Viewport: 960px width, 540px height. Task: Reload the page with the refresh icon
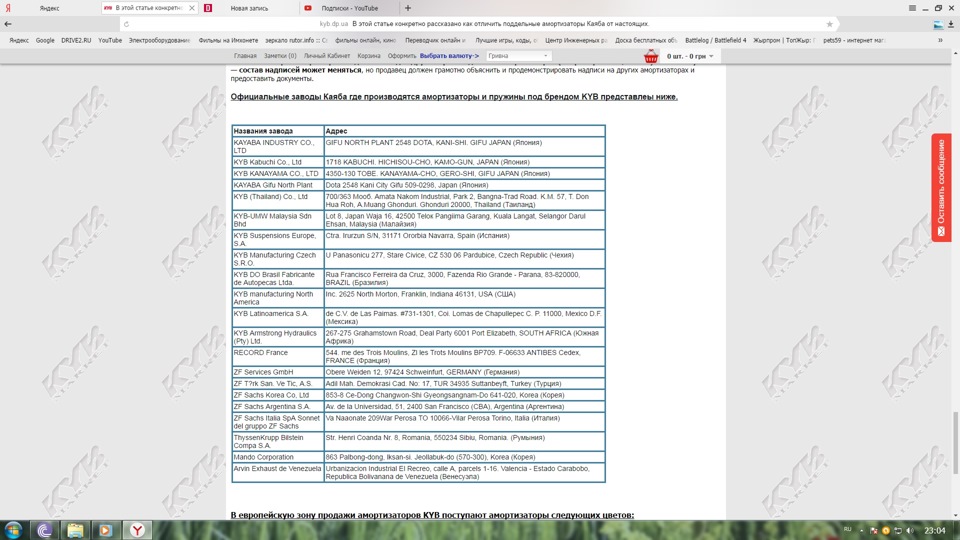click(x=127, y=24)
